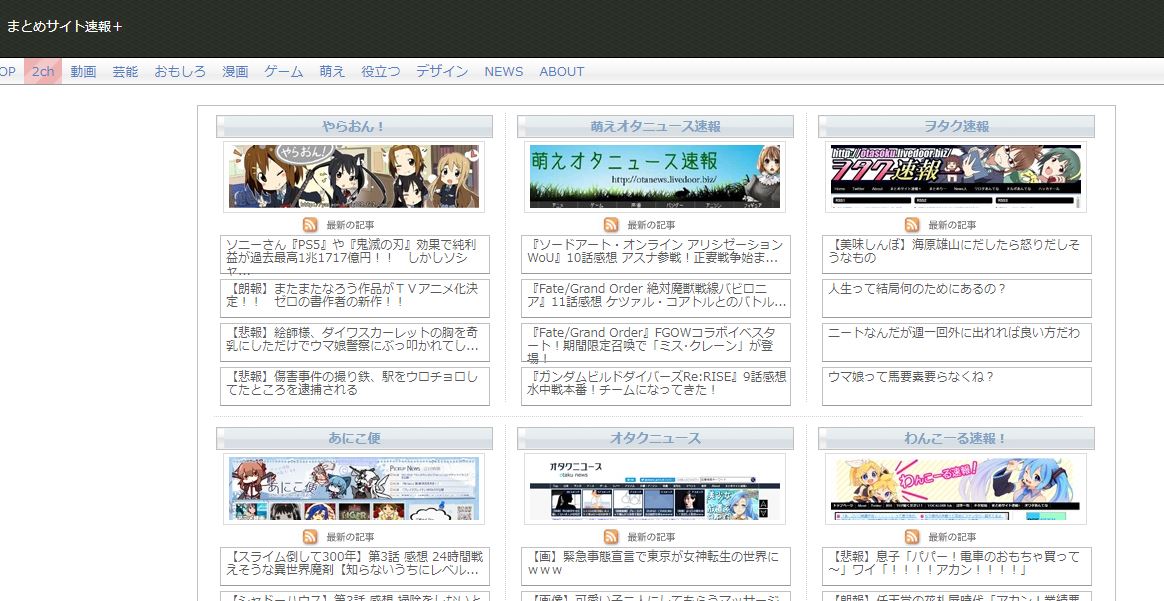
Task: Open the 絵師様、ダイワスカーレット article
Action: point(355,342)
